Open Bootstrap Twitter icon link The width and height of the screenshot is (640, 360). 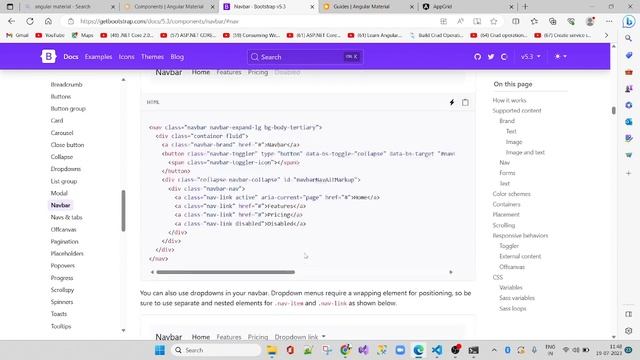click(491, 57)
